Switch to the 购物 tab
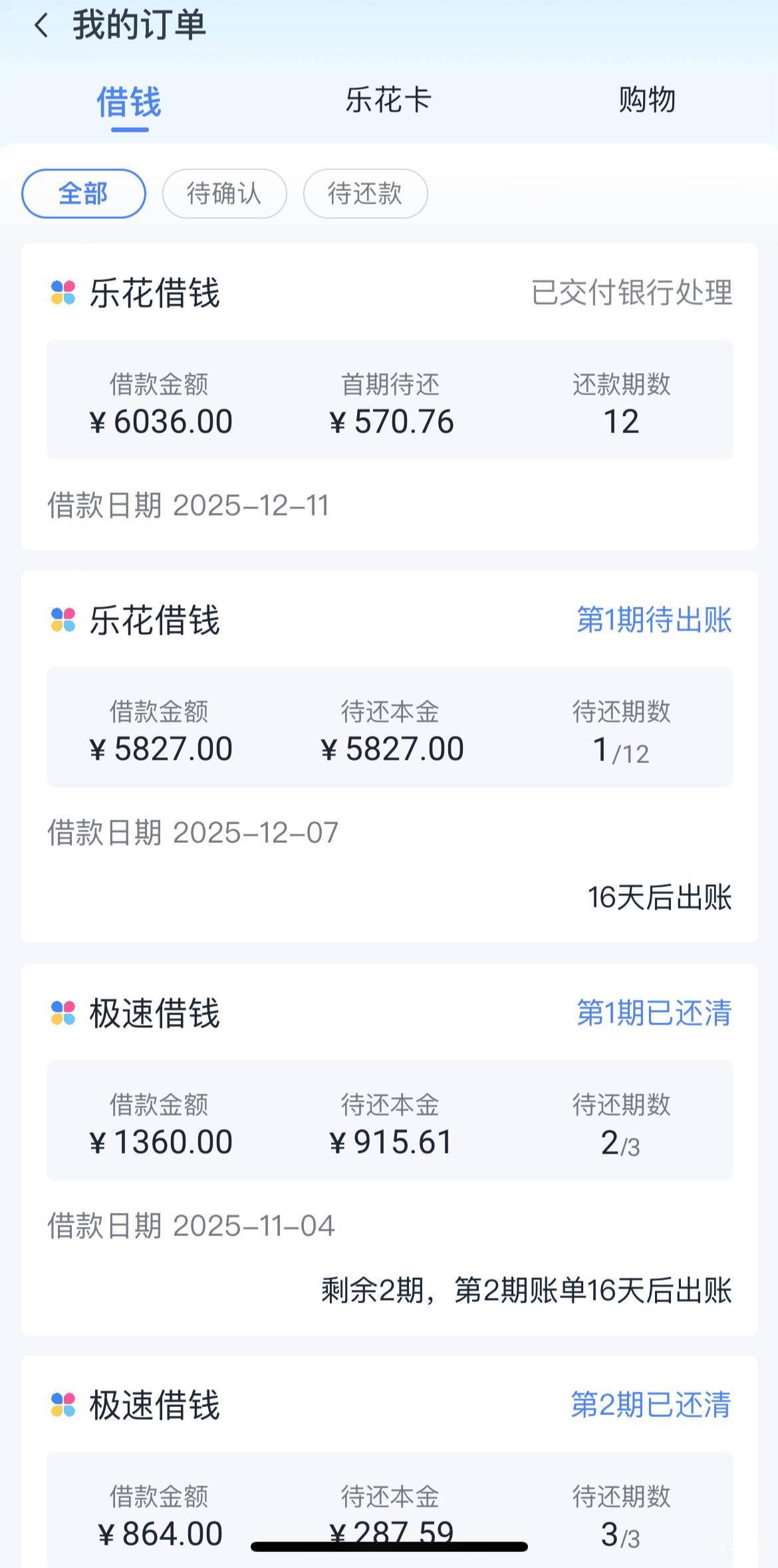 [646, 100]
